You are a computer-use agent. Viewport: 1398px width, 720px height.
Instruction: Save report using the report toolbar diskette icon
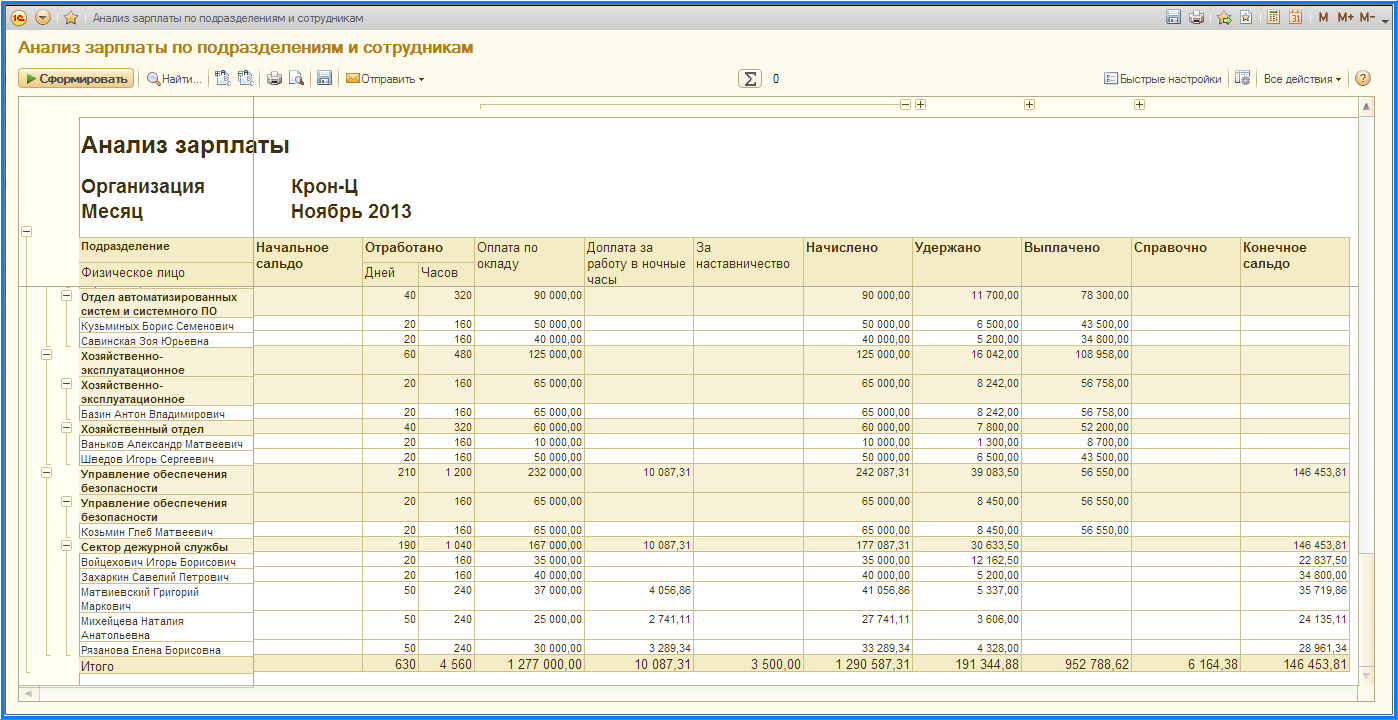point(324,79)
